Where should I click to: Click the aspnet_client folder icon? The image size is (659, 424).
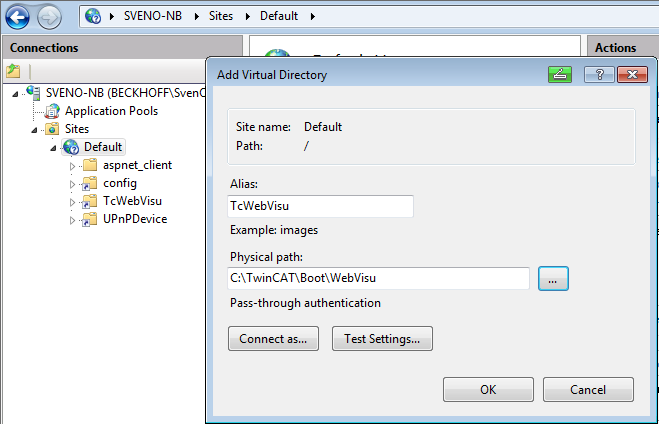[x=90, y=165]
